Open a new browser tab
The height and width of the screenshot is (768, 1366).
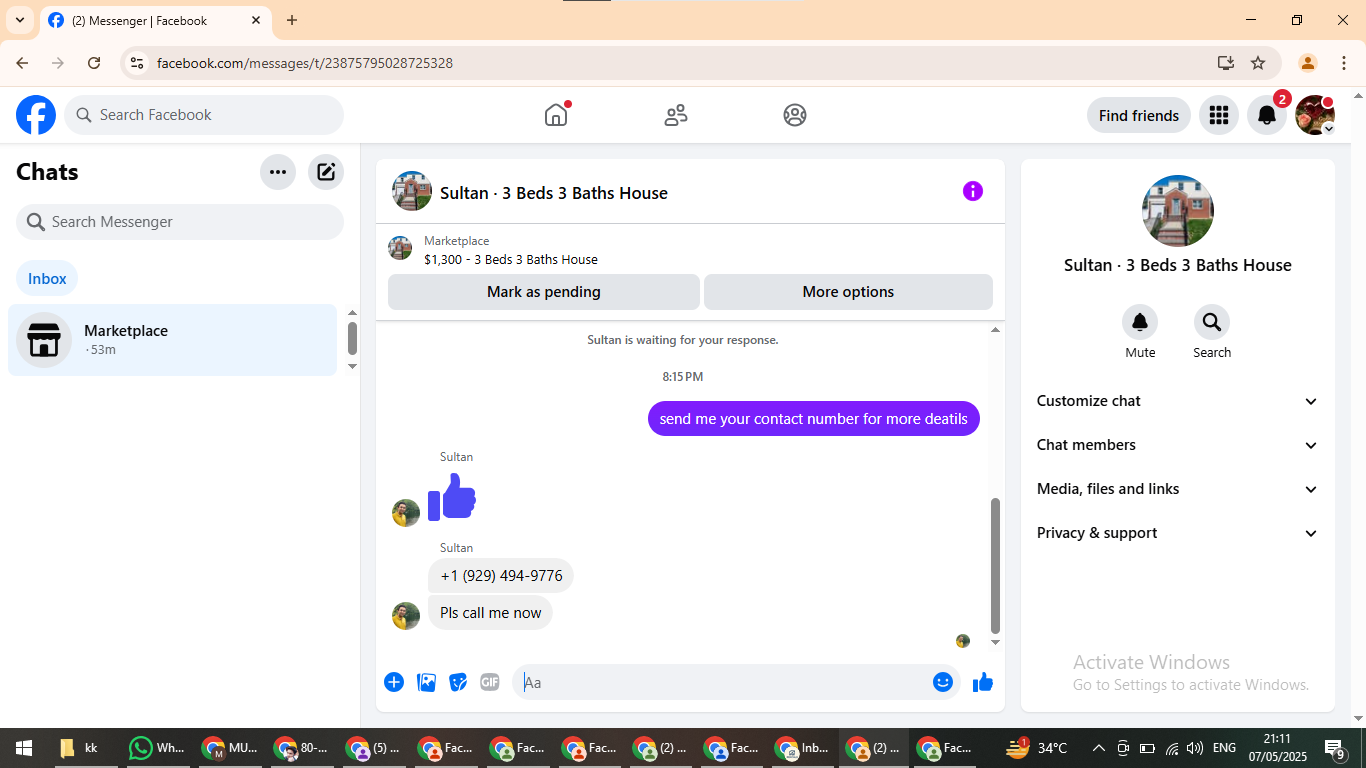point(292,20)
